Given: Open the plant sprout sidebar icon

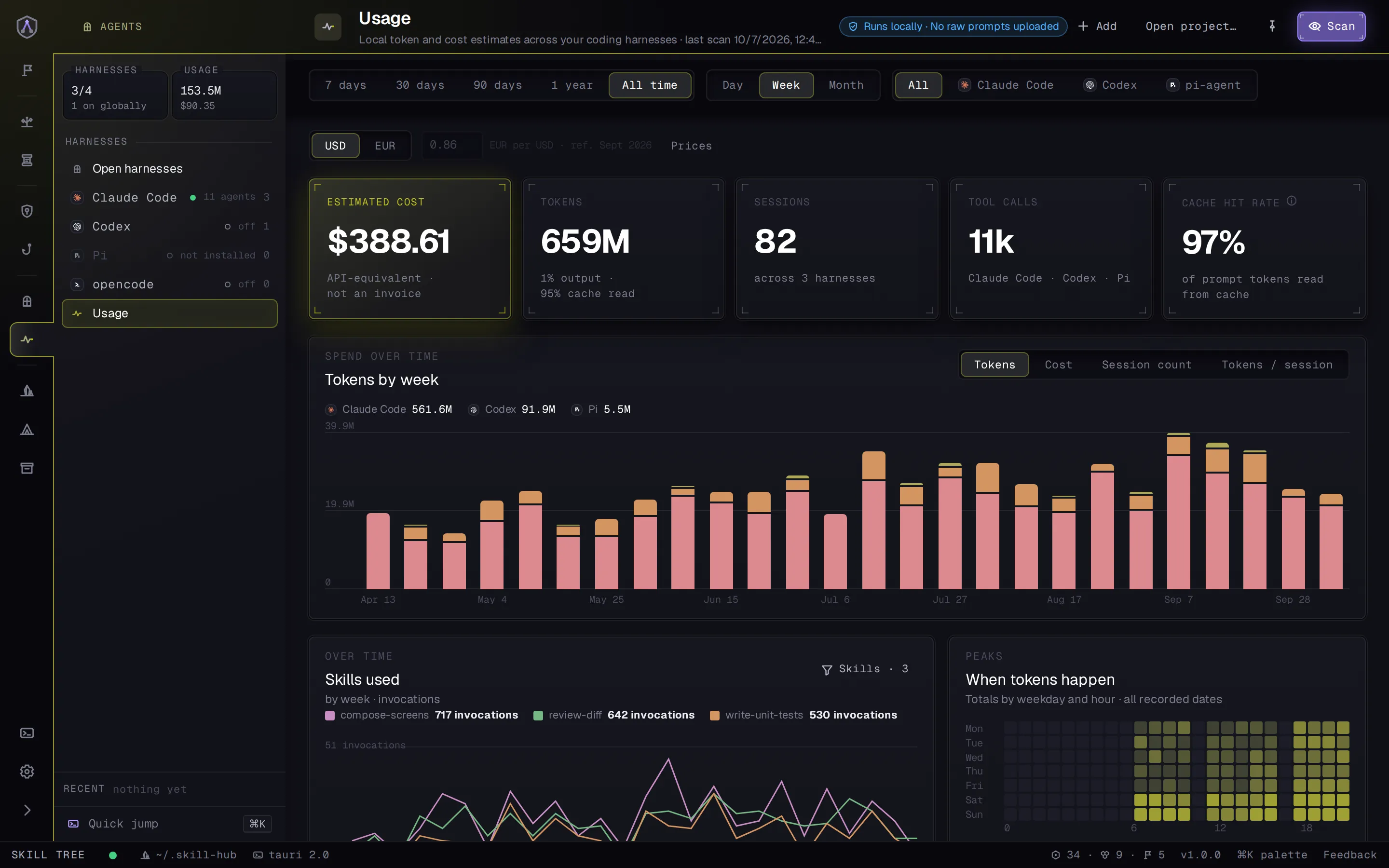Looking at the screenshot, I should (x=27, y=121).
